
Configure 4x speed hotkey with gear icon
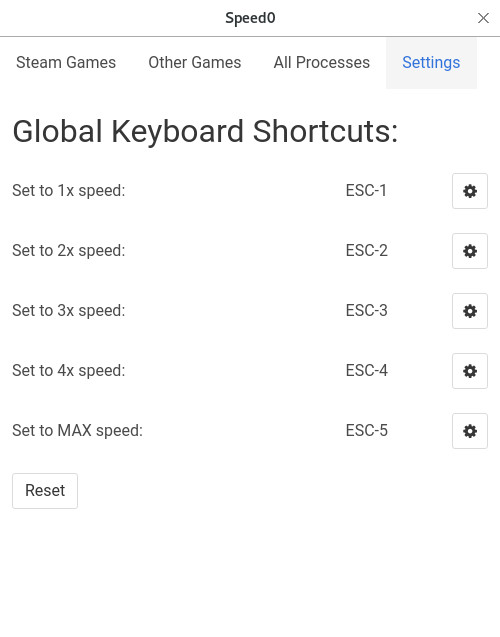(470, 371)
